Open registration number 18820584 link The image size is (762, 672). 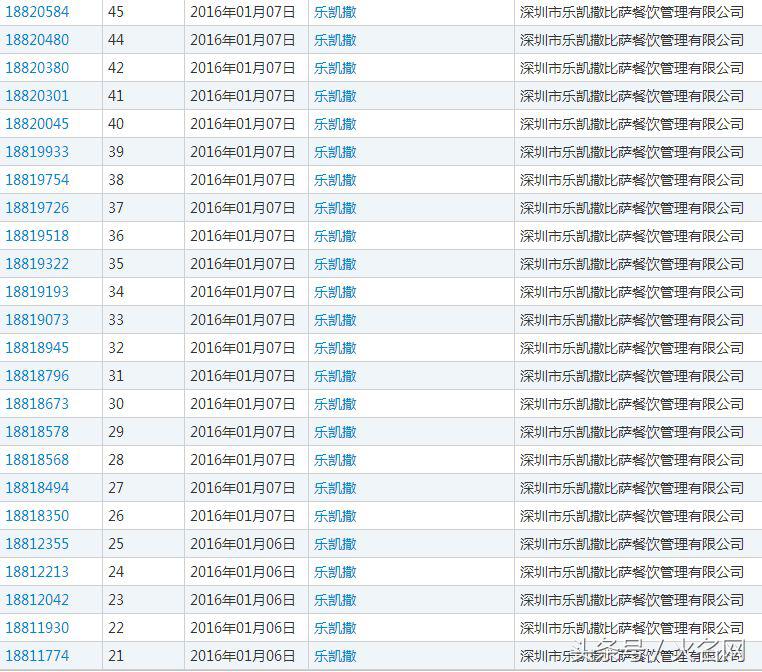click(37, 12)
